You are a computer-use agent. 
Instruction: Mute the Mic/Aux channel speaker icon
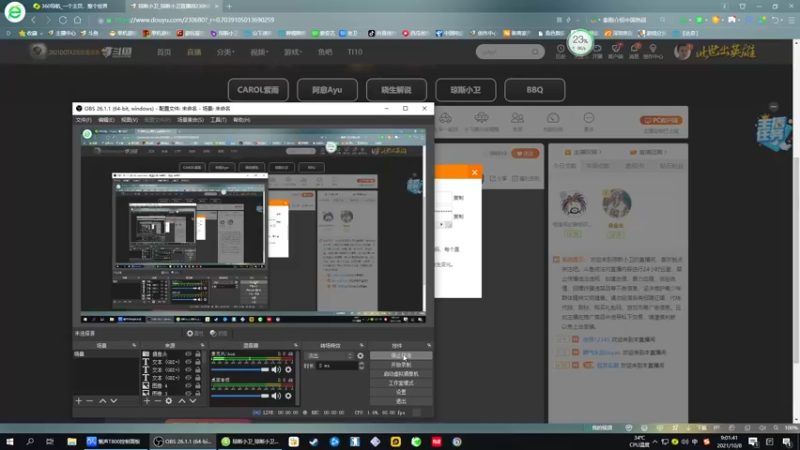click(276, 369)
